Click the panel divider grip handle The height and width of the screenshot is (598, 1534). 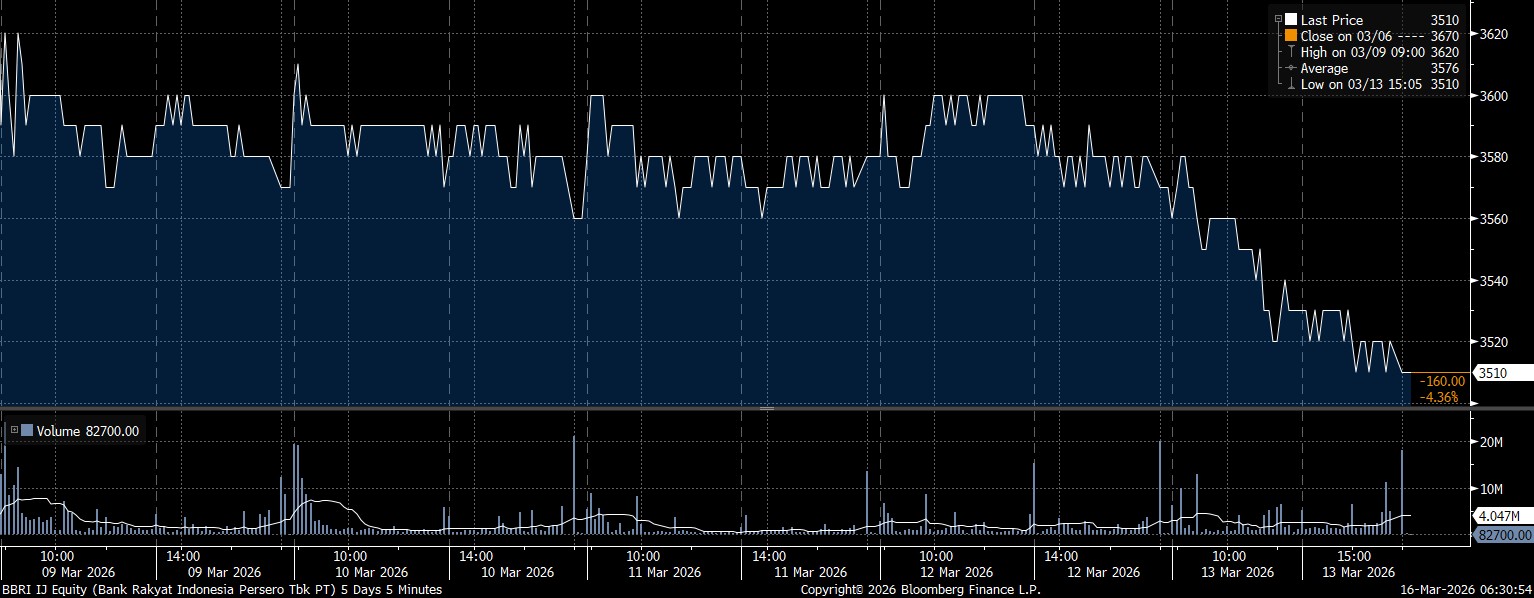pyautogui.click(x=767, y=409)
